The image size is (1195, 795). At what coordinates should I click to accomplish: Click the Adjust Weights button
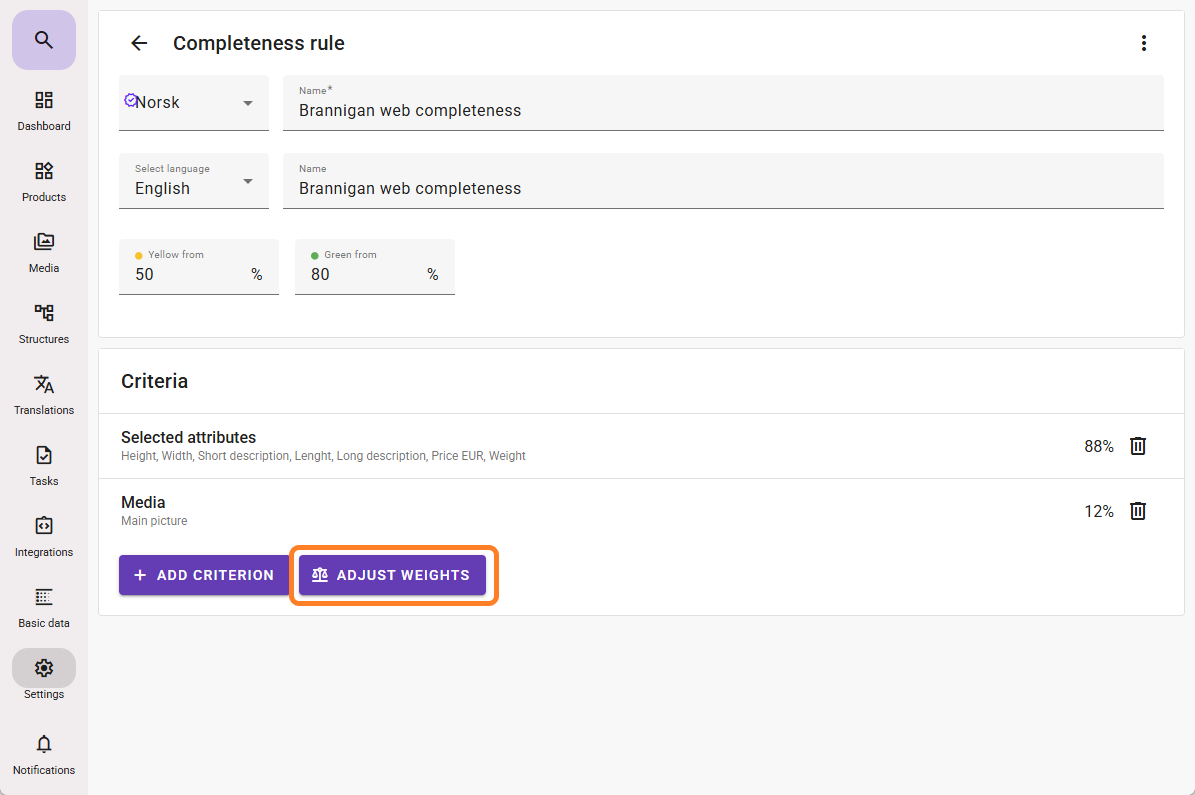pos(392,575)
